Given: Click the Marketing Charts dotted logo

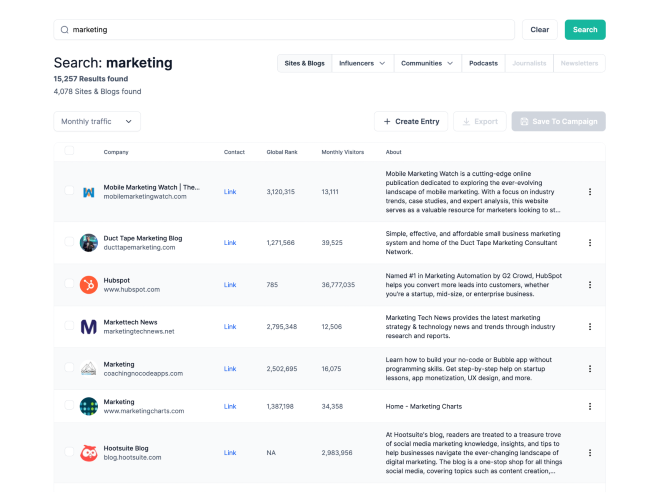Looking at the screenshot, I should [x=88, y=406].
